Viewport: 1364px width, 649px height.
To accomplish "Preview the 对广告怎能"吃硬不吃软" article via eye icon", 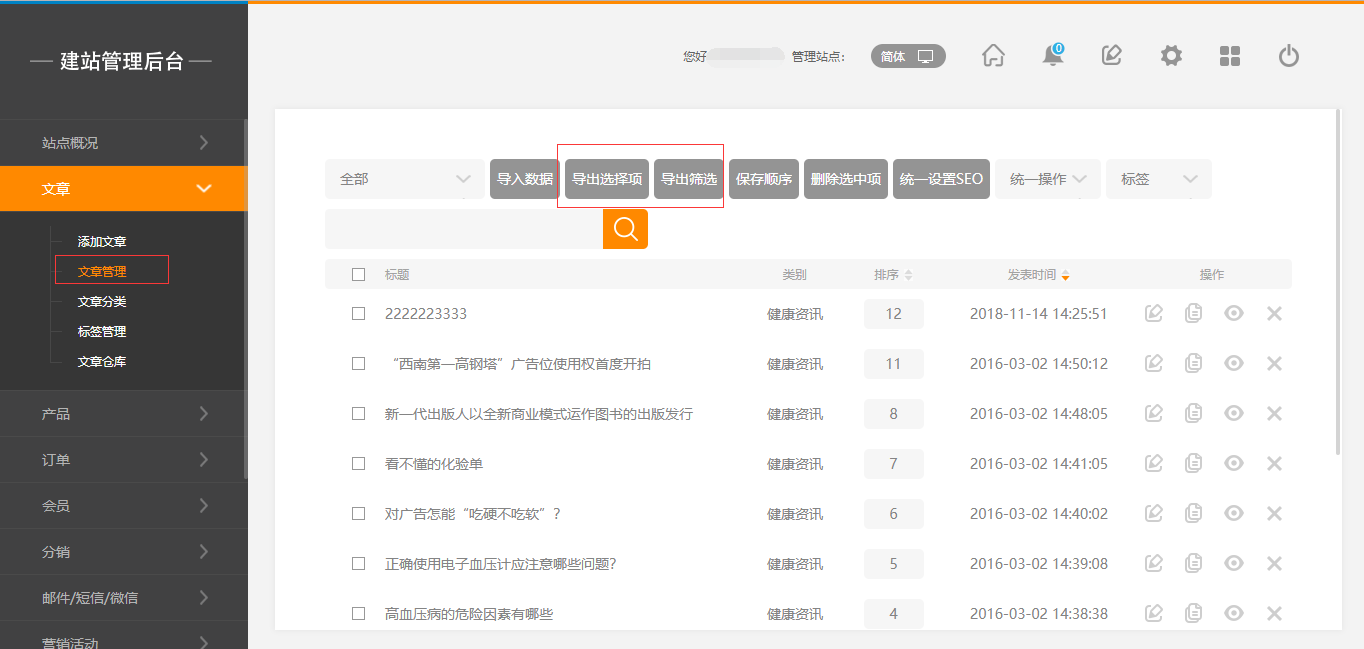I will tap(1234, 514).
